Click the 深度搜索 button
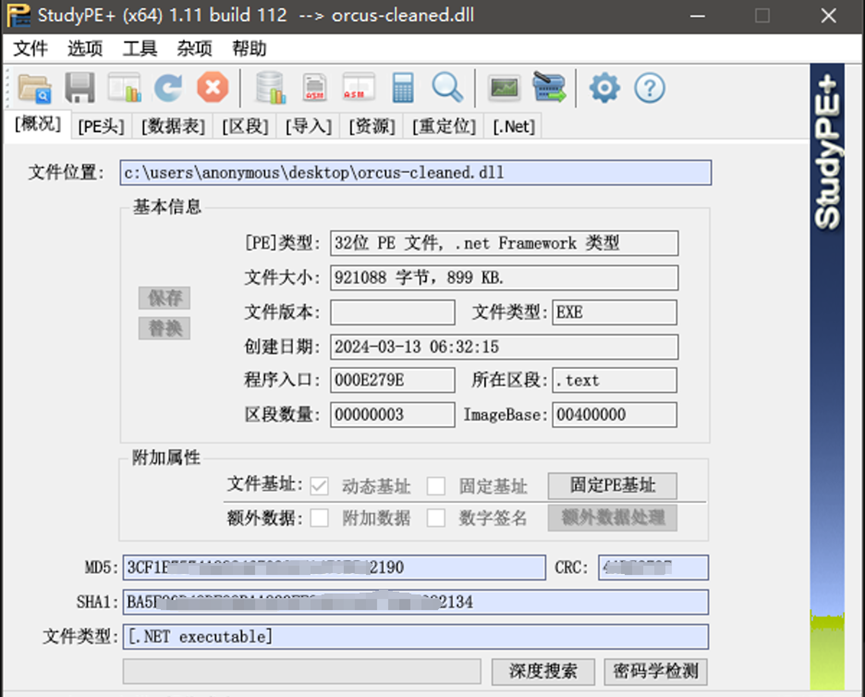This screenshot has height=697, width=865. [x=543, y=672]
